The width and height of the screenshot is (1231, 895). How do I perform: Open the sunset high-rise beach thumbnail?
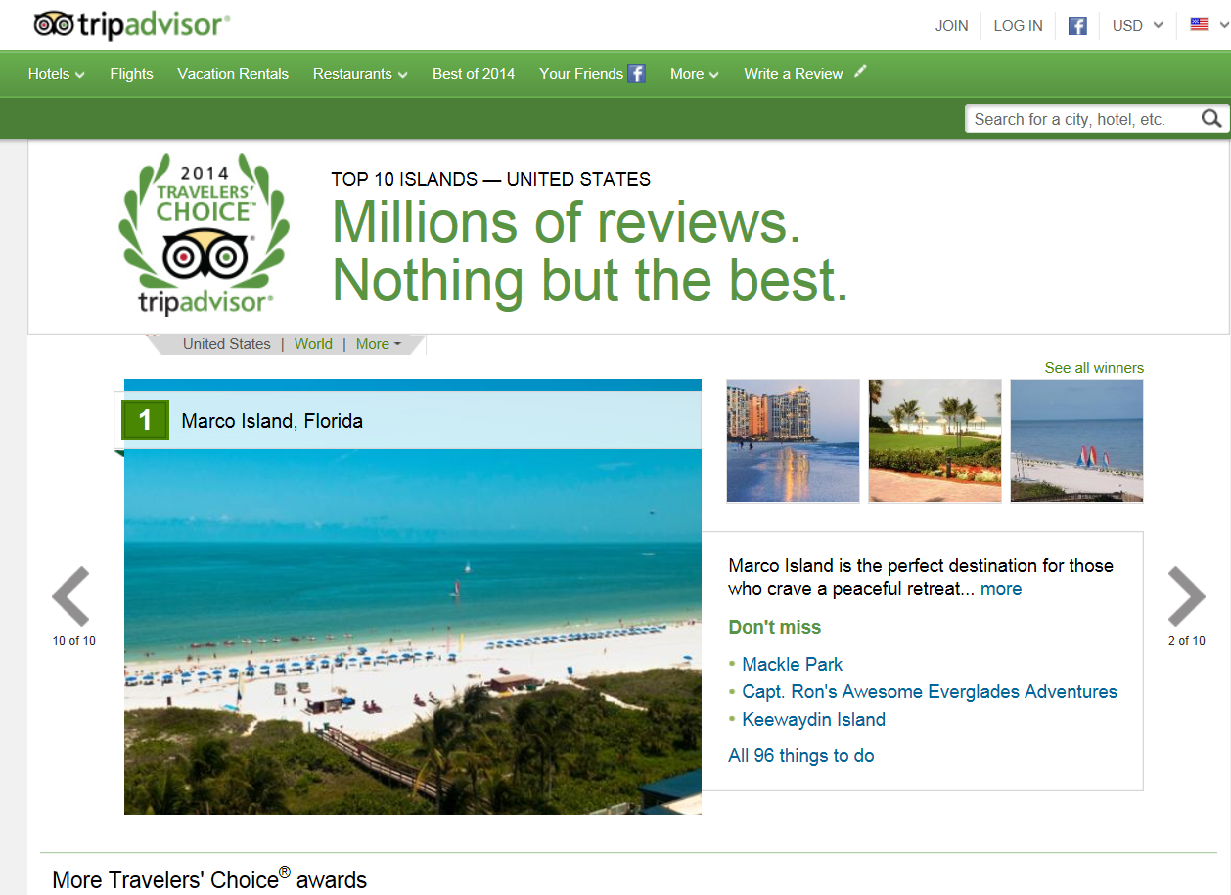pyautogui.click(x=792, y=441)
